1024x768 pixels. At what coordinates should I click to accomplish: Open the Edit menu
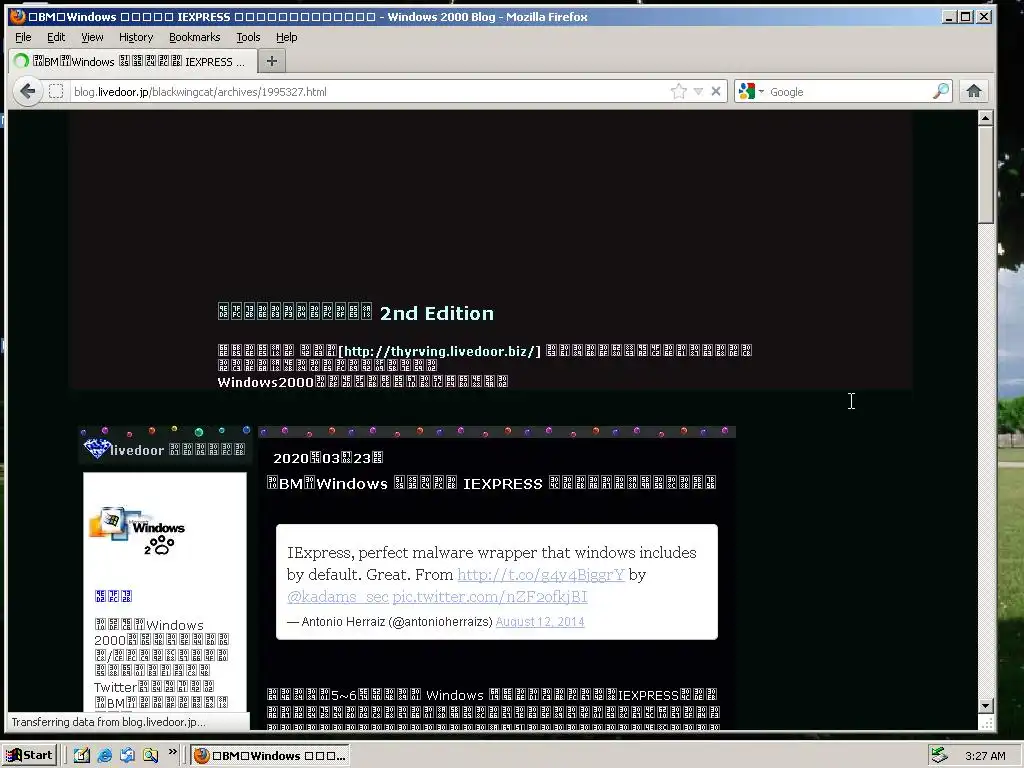(56, 37)
